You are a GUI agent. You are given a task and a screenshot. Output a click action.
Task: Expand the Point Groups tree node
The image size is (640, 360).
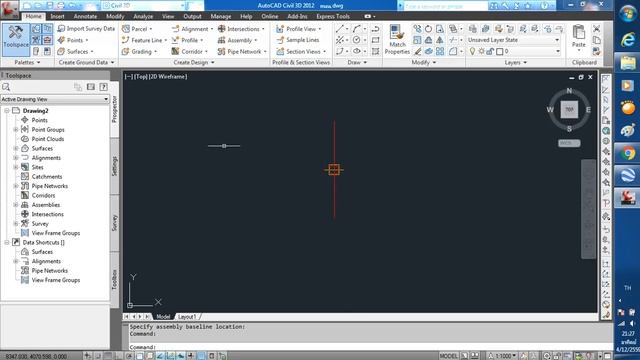click(x=16, y=129)
